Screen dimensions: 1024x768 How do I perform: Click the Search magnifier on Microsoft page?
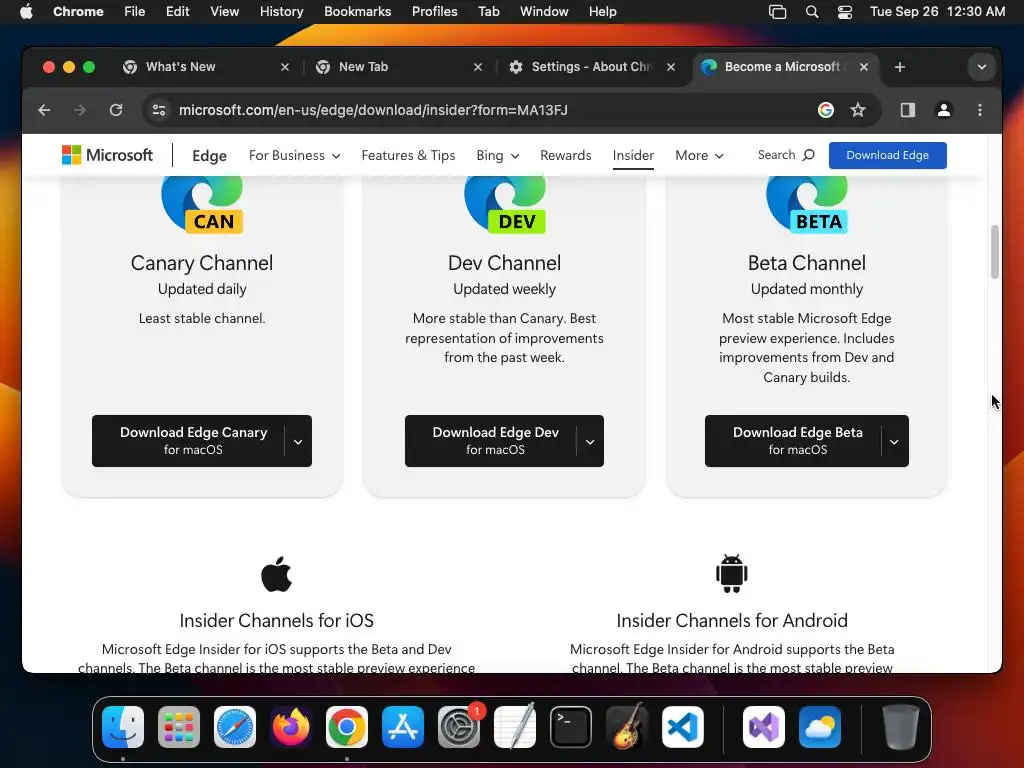pos(808,155)
